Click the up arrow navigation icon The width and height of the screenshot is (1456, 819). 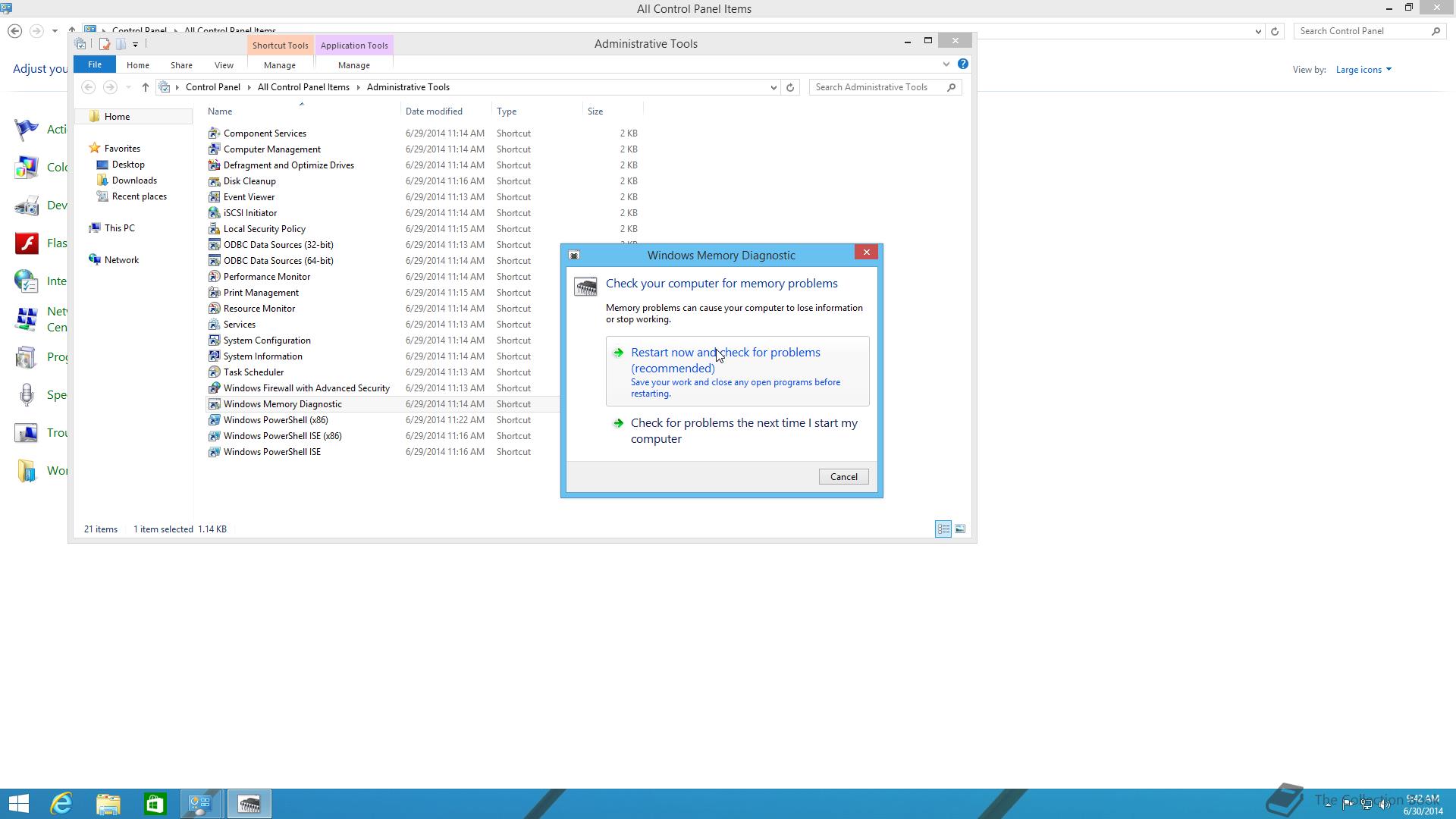click(145, 87)
